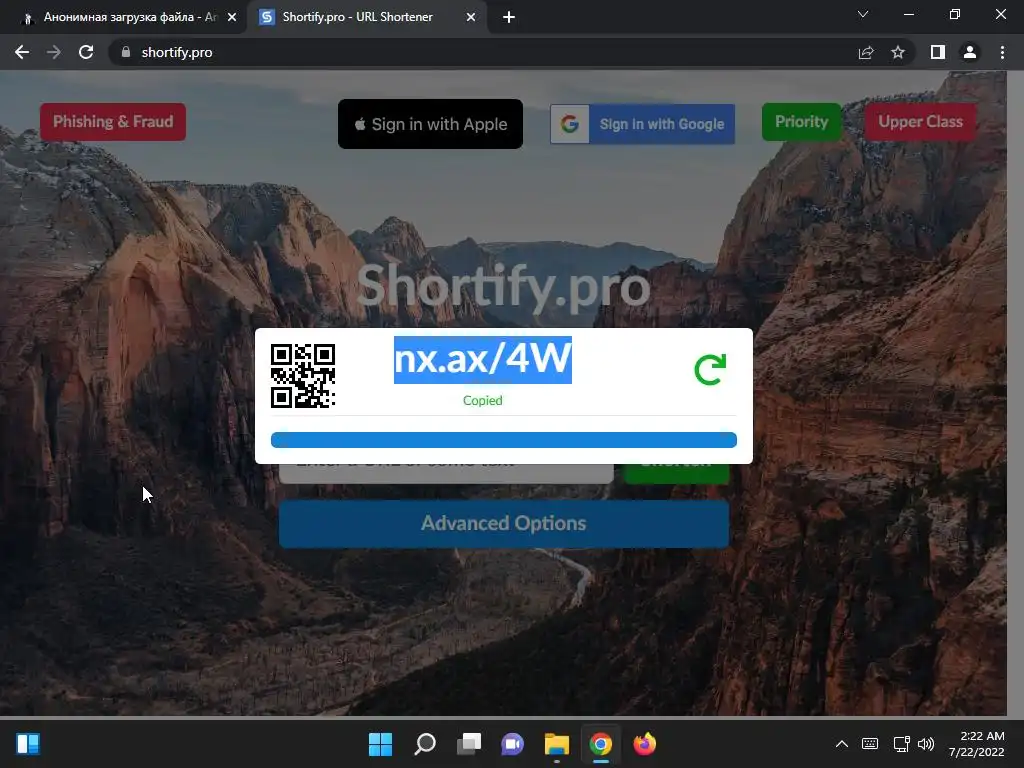Open network status tray icon
The width and height of the screenshot is (1024, 768).
tap(902, 744)
